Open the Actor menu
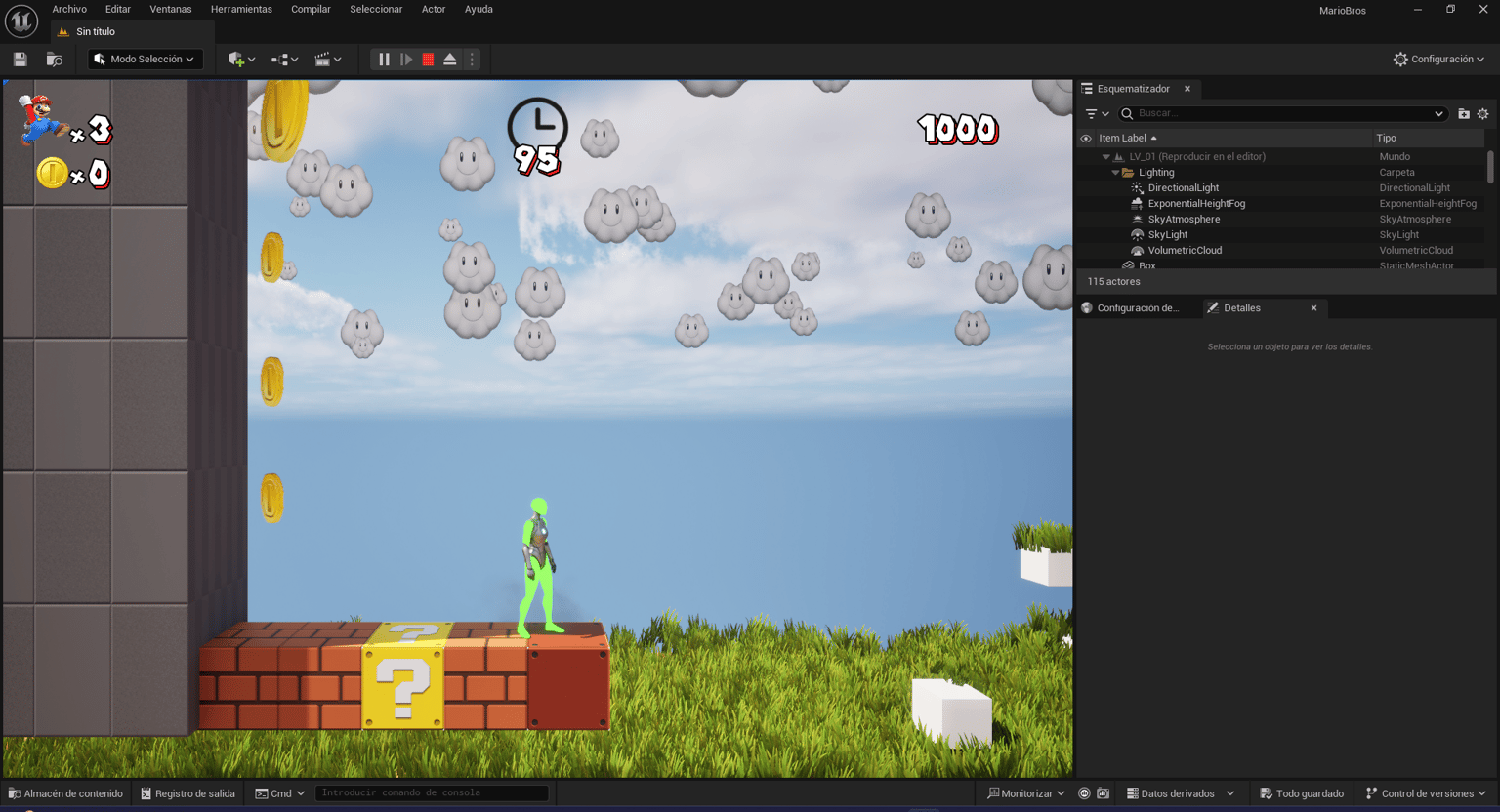 [x=434, y=9]
